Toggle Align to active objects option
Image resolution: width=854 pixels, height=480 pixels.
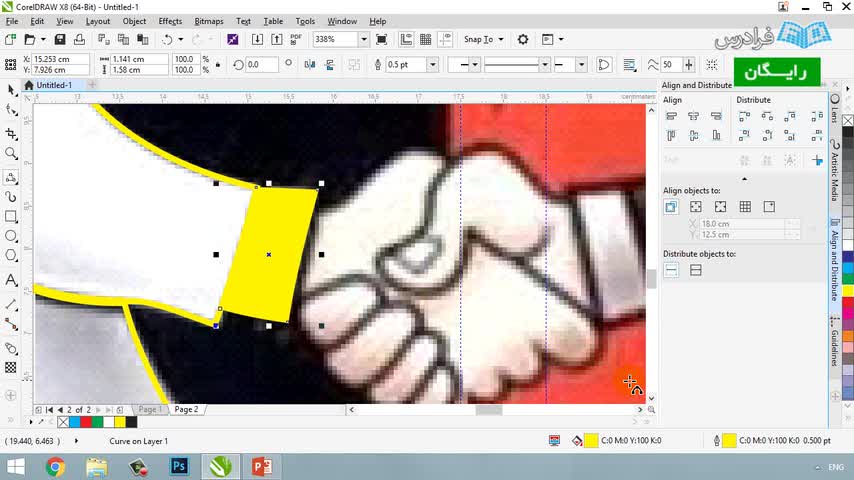[x=671, y=207]
